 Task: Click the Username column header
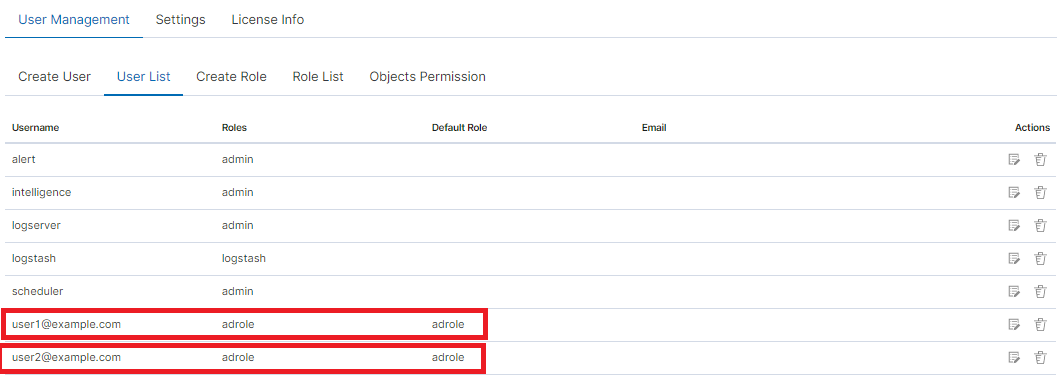tap(35, 127)
